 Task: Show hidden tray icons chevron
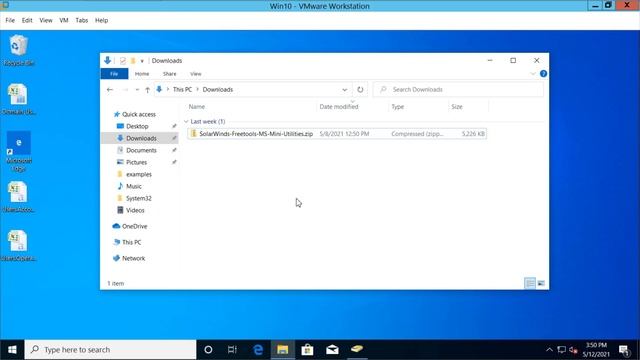(549, 350)
